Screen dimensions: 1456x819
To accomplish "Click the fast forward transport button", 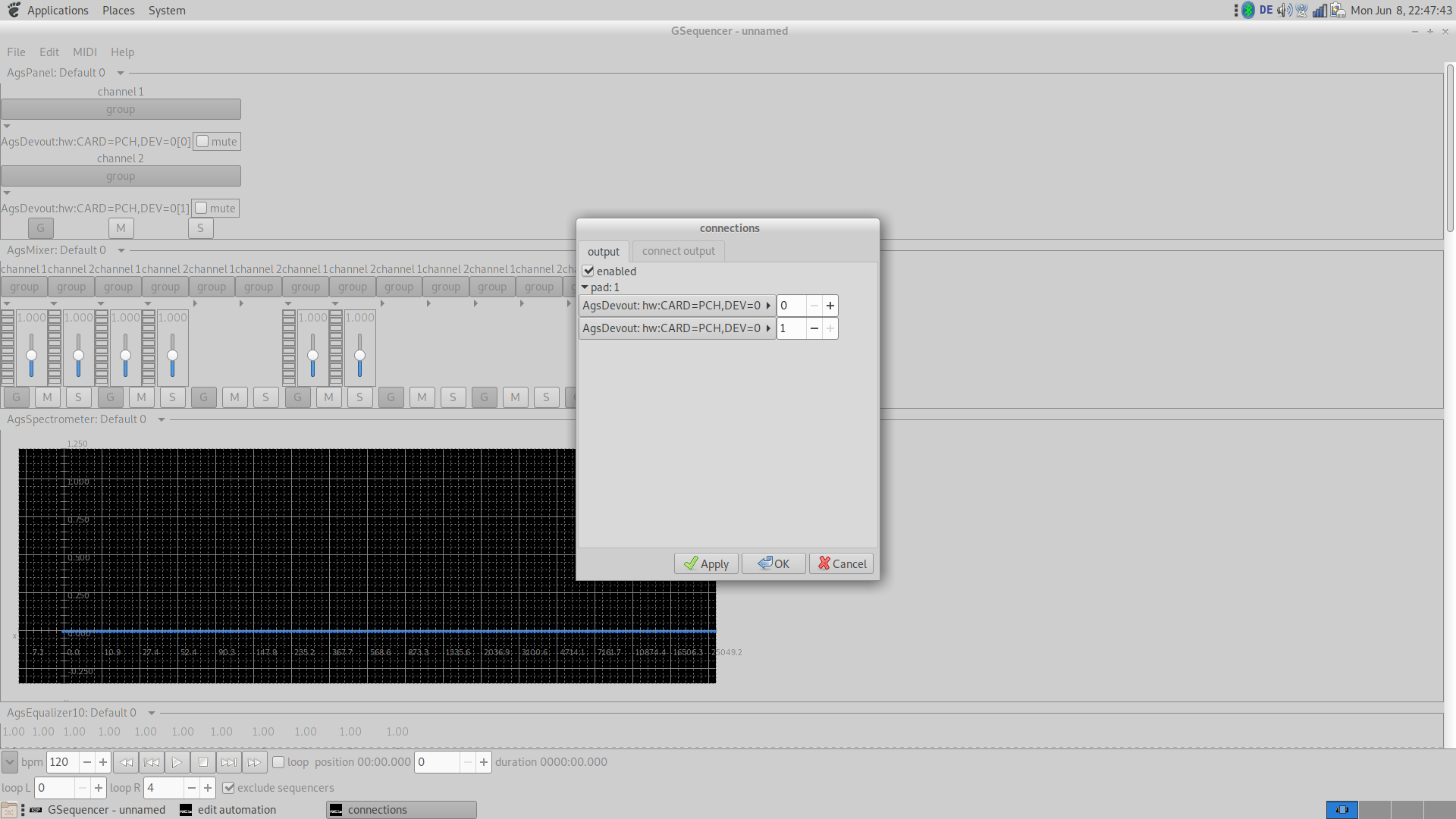I will [x=254, y=762].
